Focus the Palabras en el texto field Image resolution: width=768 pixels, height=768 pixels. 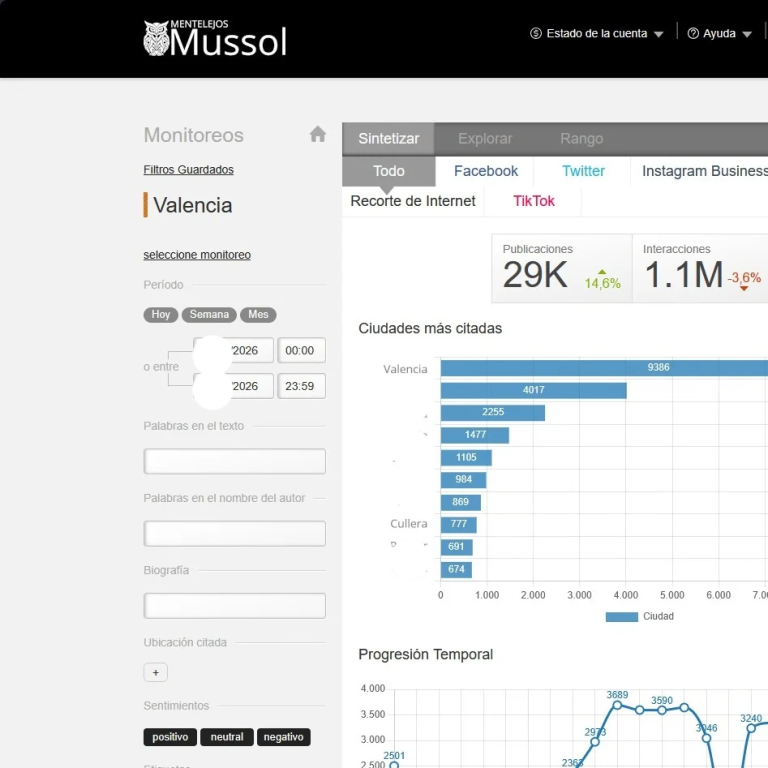[235, 461]
